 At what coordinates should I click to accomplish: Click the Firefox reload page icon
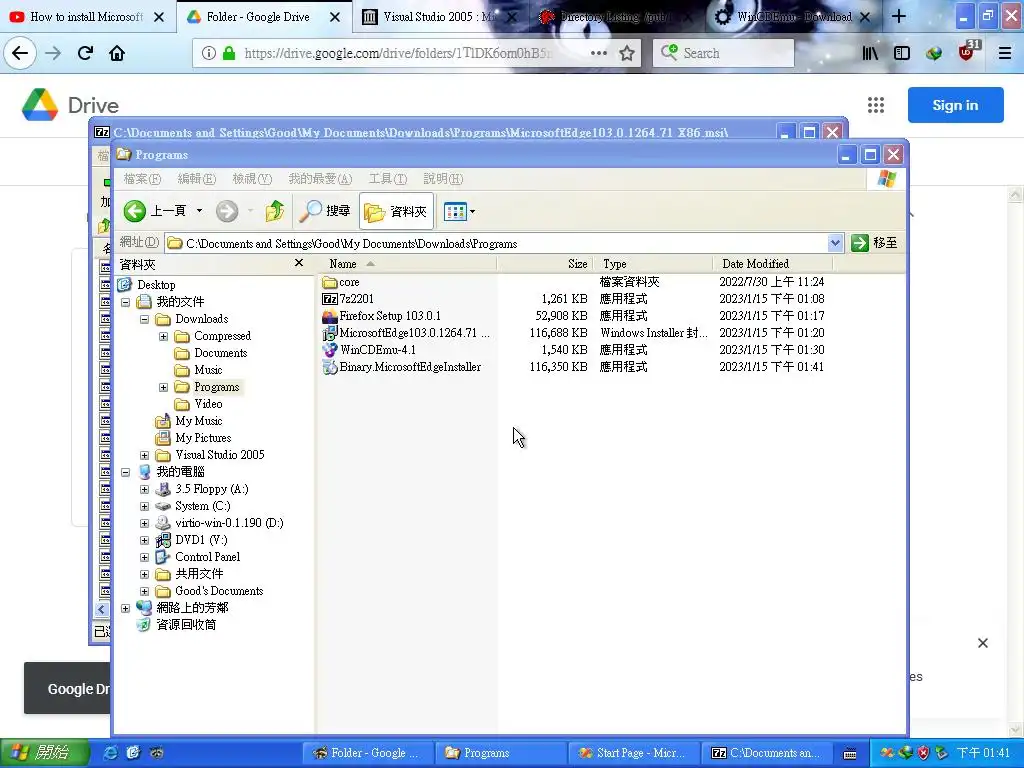[x=85, y=53]
